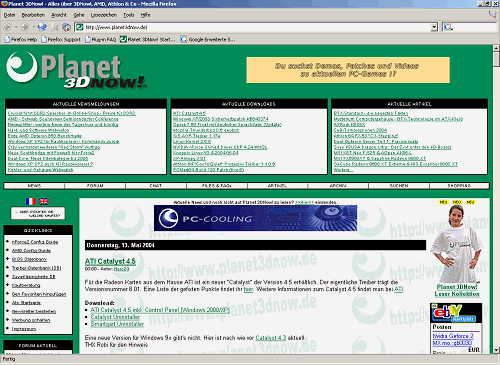Go to the Home page icon
Viewport: 500px width, 365px height.
66,27
